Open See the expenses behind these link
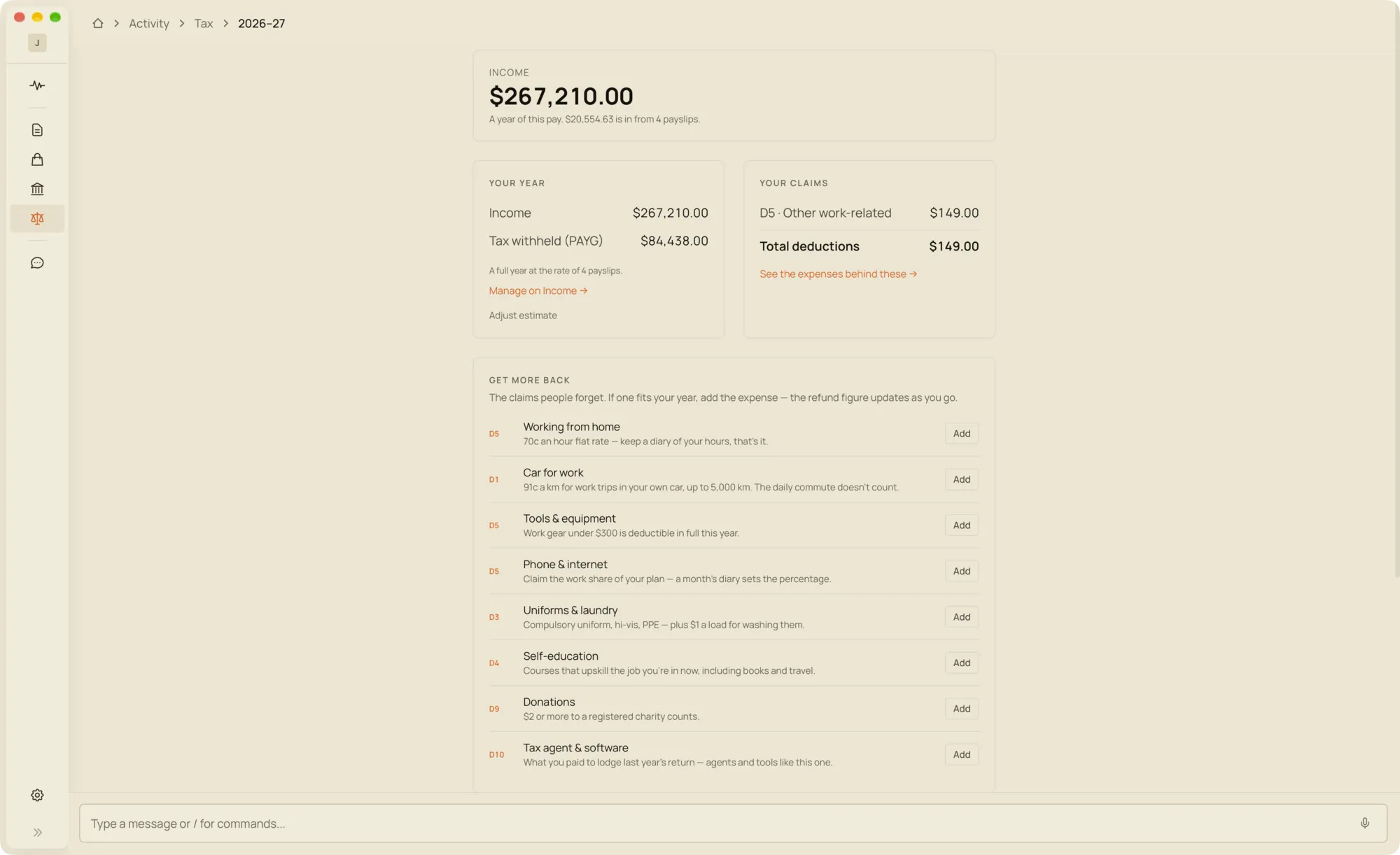The width and height of the screenshot is (1400, 855). 838,274
